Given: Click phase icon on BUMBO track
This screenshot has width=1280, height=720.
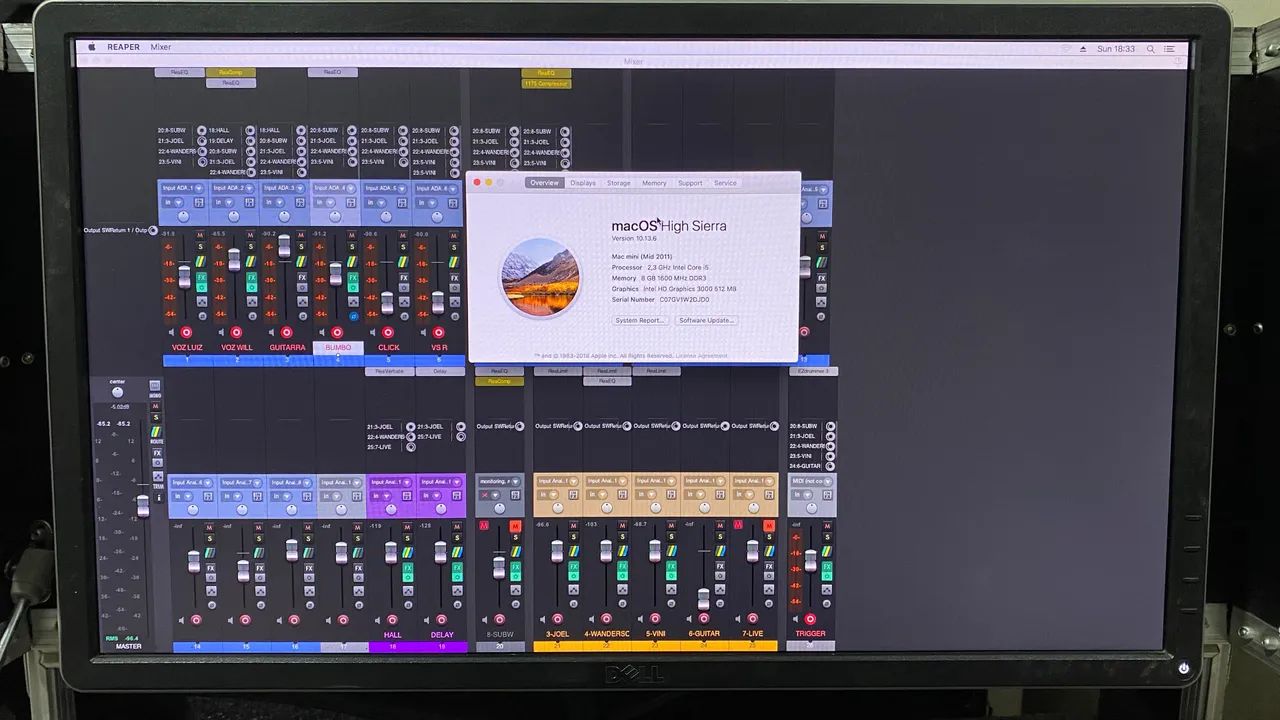Looking at the screenshot, I should coord(354,316).
